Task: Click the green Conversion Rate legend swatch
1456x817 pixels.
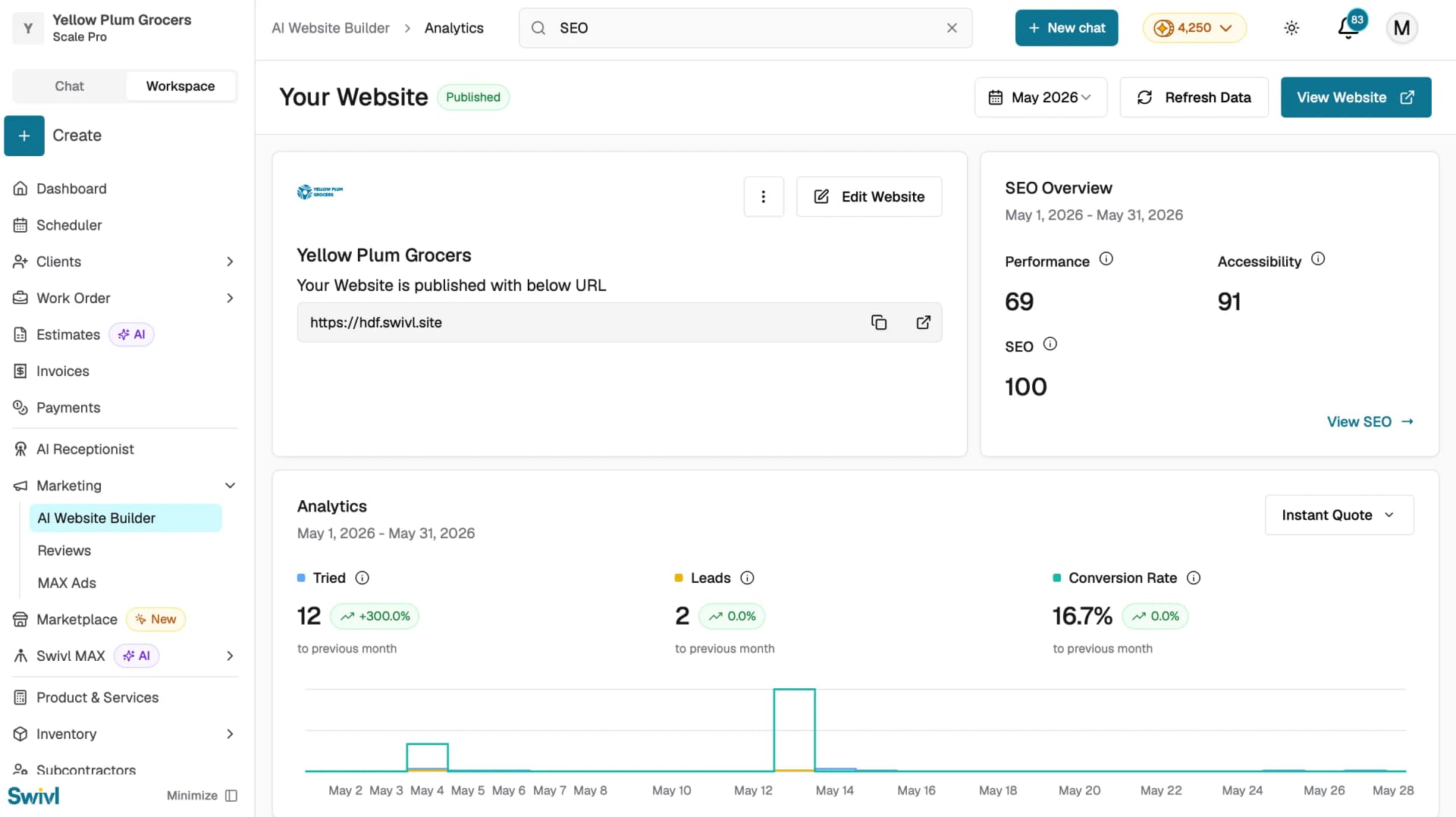Action: (1057, 578)
